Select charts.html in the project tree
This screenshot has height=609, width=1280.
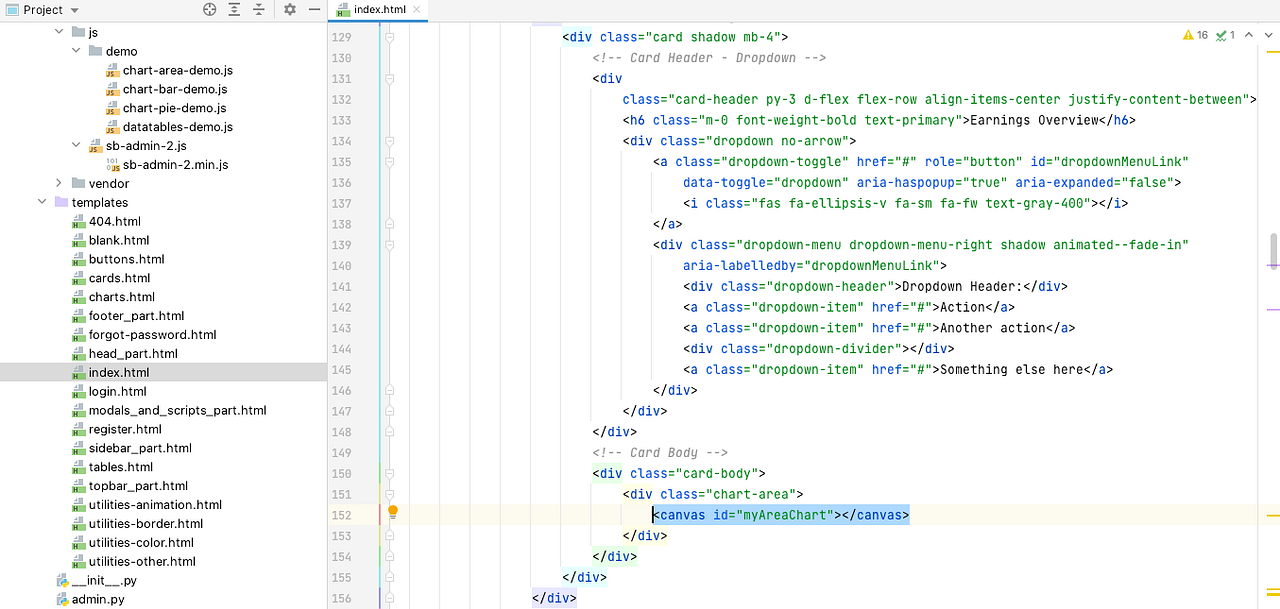point(122,296)
